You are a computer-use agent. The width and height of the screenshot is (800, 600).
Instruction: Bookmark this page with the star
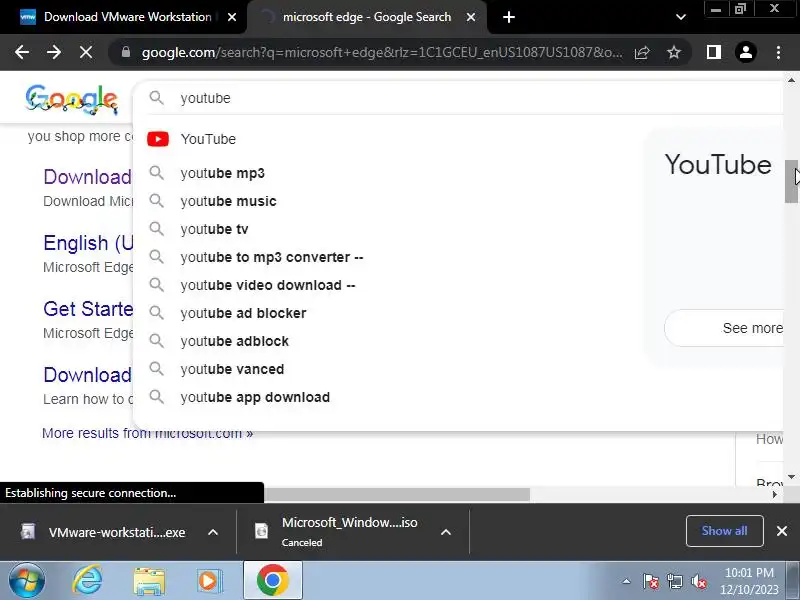[674, 52]
